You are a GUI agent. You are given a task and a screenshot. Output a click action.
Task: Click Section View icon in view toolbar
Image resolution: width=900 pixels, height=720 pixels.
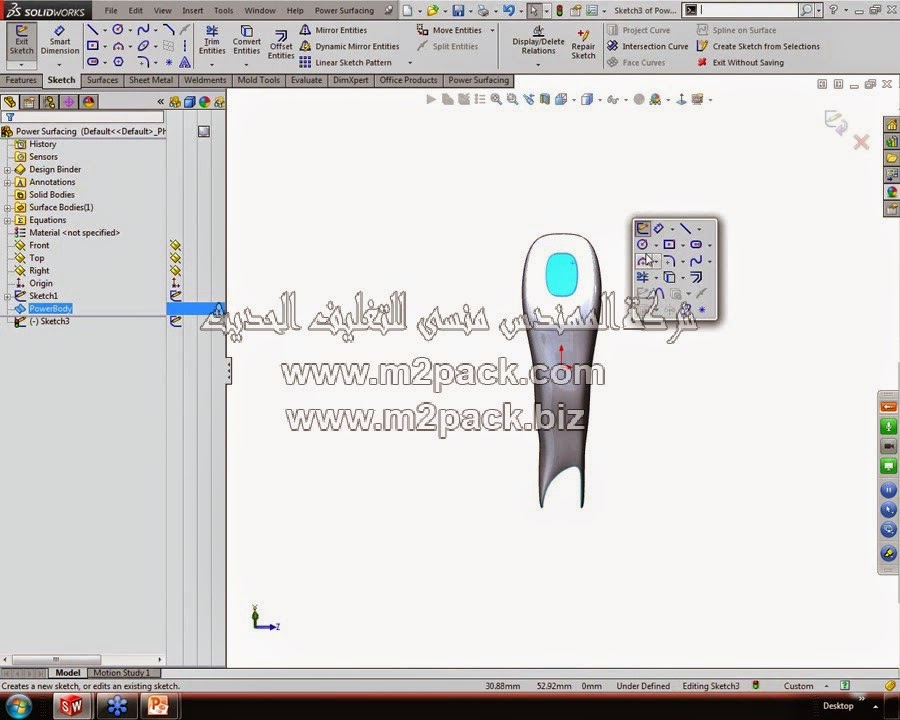click(x=545, y=99)
